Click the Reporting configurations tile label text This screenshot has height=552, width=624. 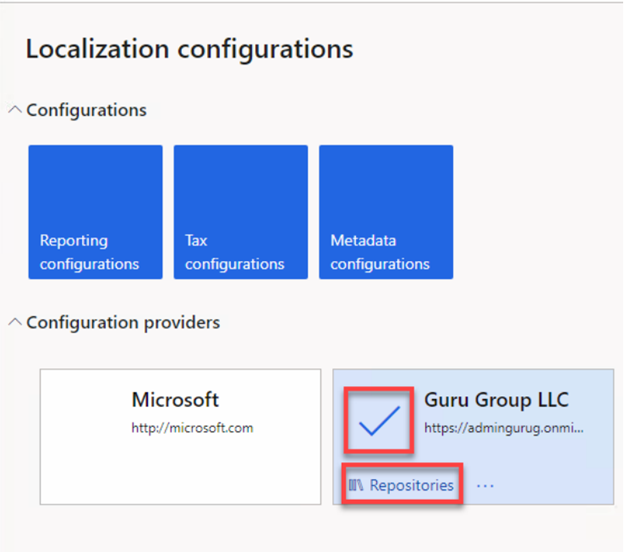point(89,253)
